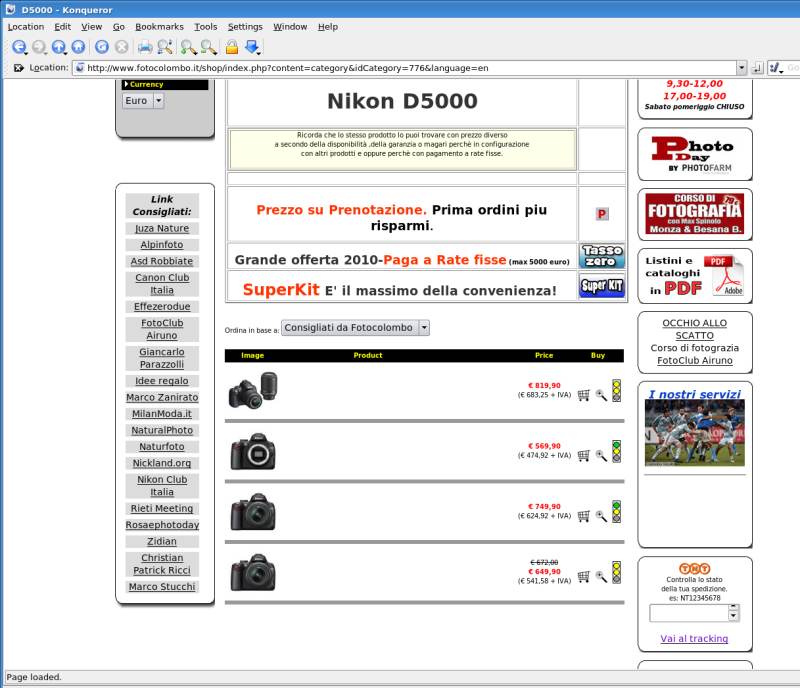
Task: Follow the 'Vai al tracking' link
Action: pyautogui.click(x=694, y=638)
